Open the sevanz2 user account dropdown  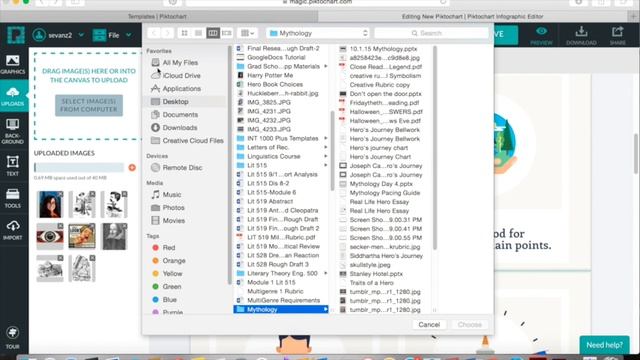[x=58, y=35]
